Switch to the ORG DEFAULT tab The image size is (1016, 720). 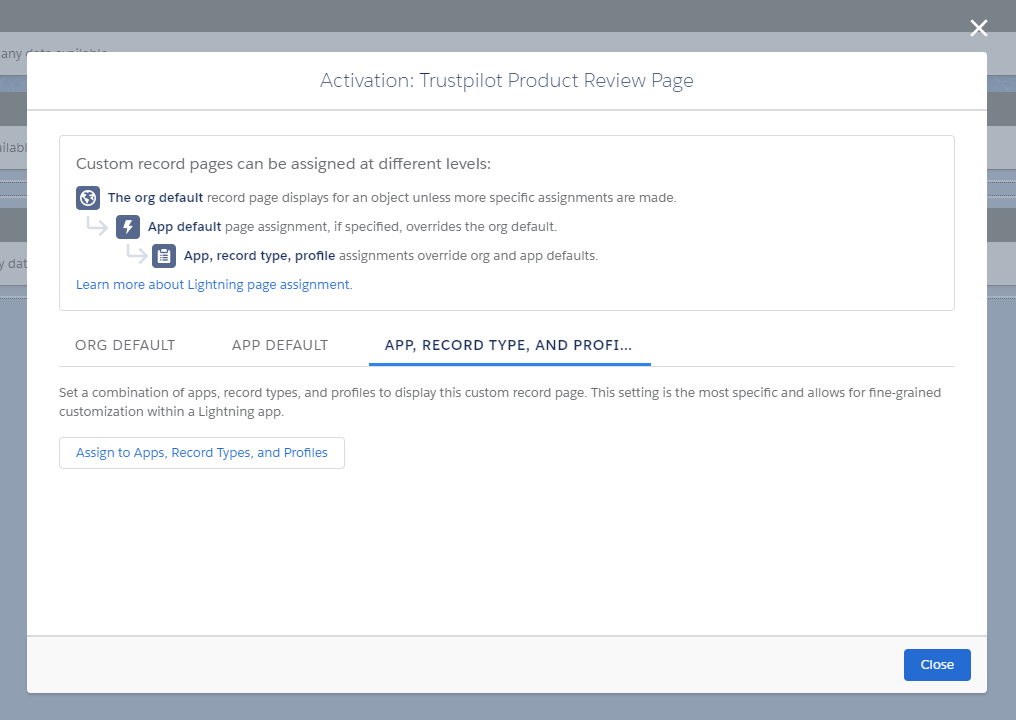pos(124,345)
